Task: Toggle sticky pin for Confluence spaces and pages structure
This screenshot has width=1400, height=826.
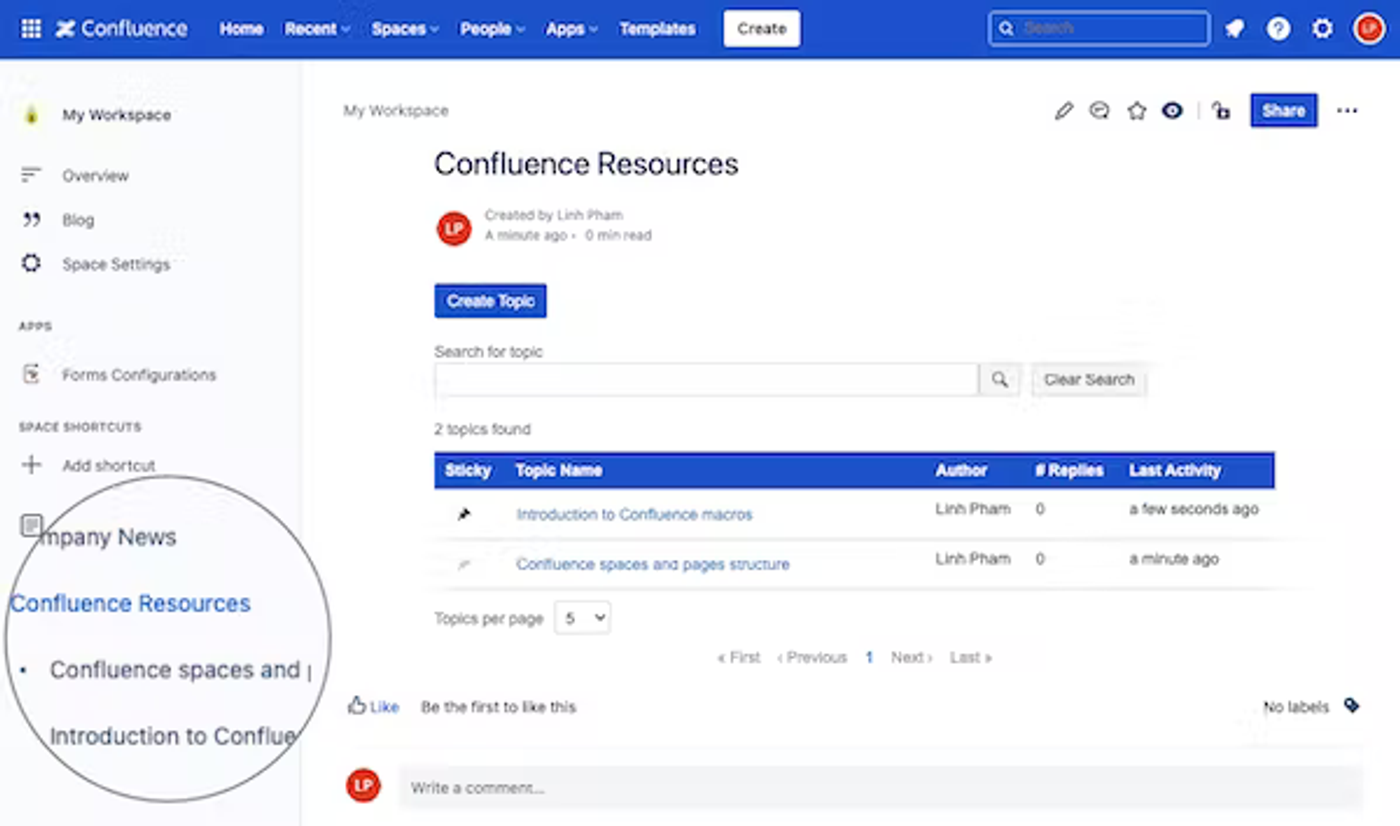Action: coord(463,564)
